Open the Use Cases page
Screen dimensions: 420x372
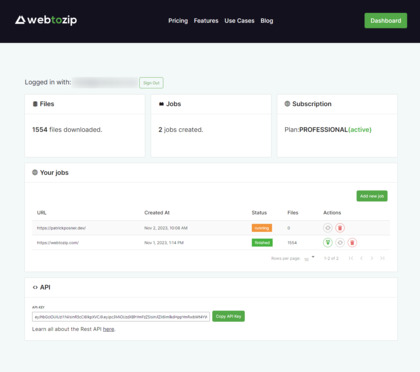coord(239,21)
